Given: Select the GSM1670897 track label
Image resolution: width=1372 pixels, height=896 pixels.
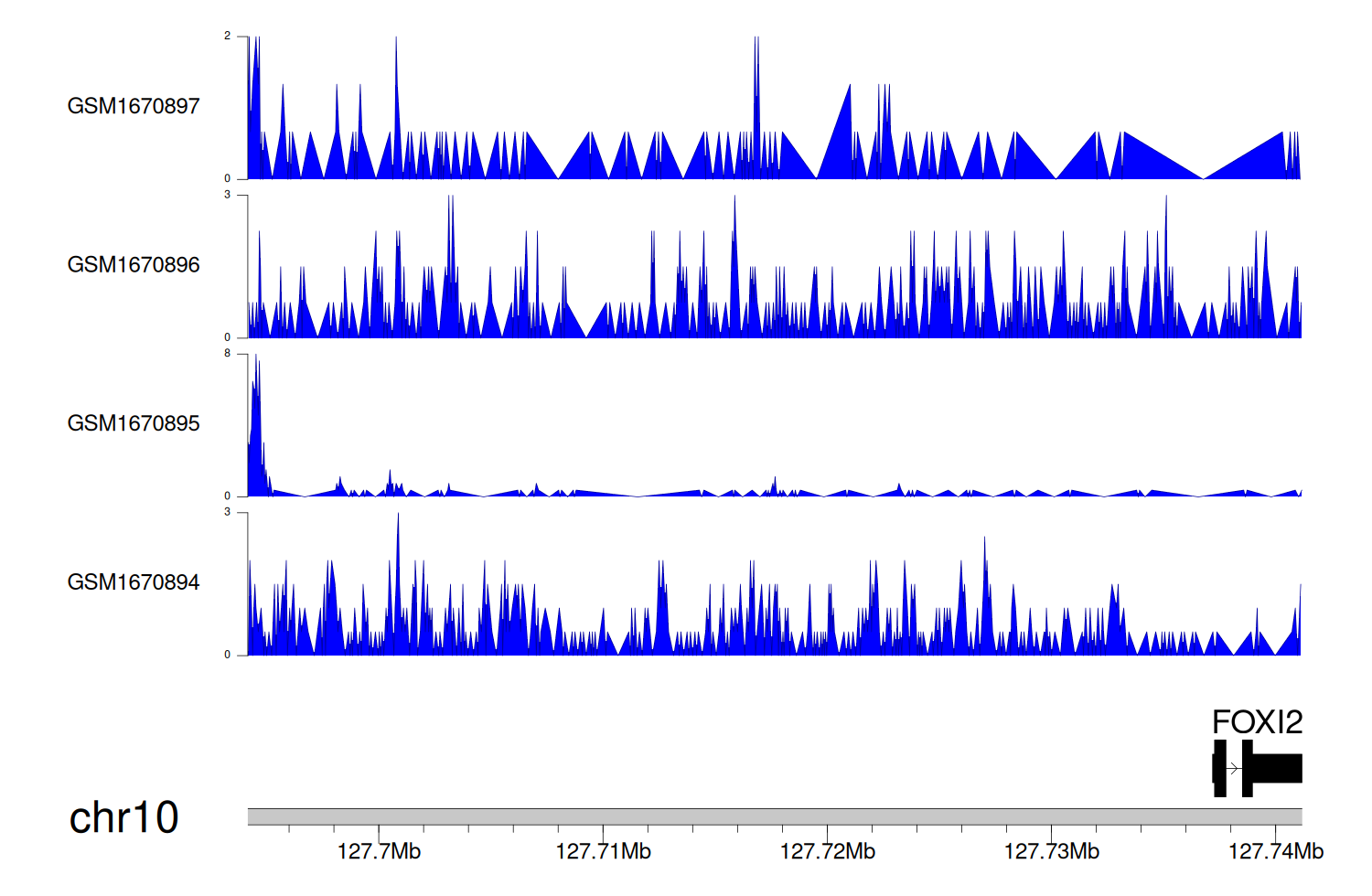Looking at the screenshot, I should 134,106.
